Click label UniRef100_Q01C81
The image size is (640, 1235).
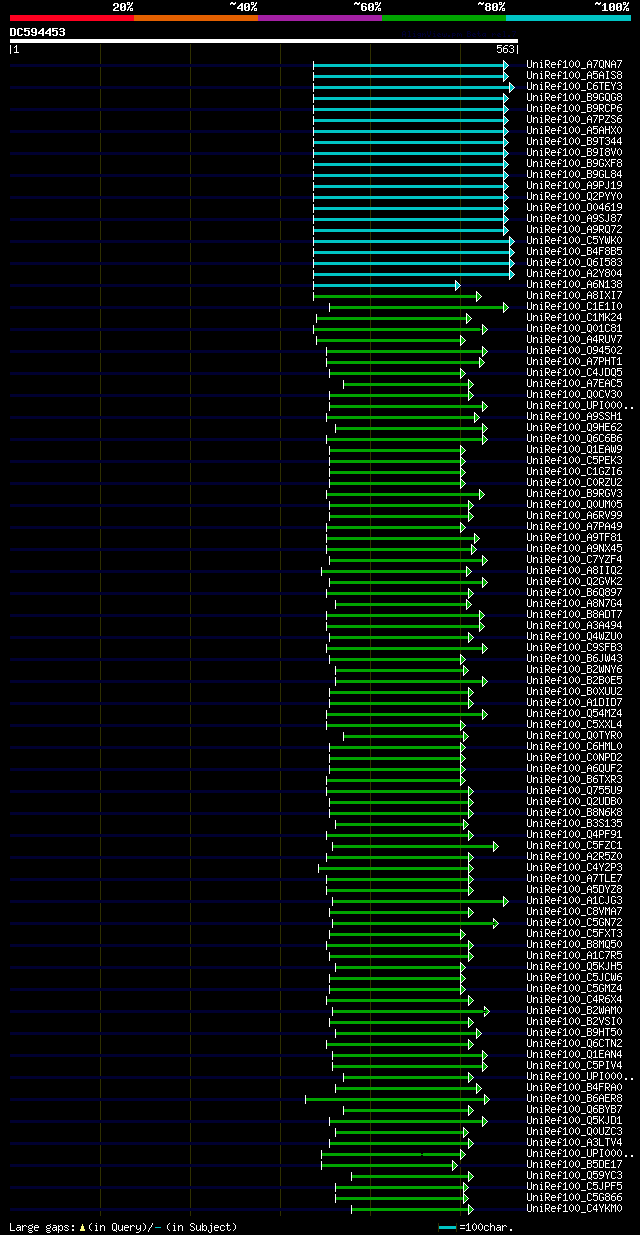pyautogui.click(x=574, y=328)
